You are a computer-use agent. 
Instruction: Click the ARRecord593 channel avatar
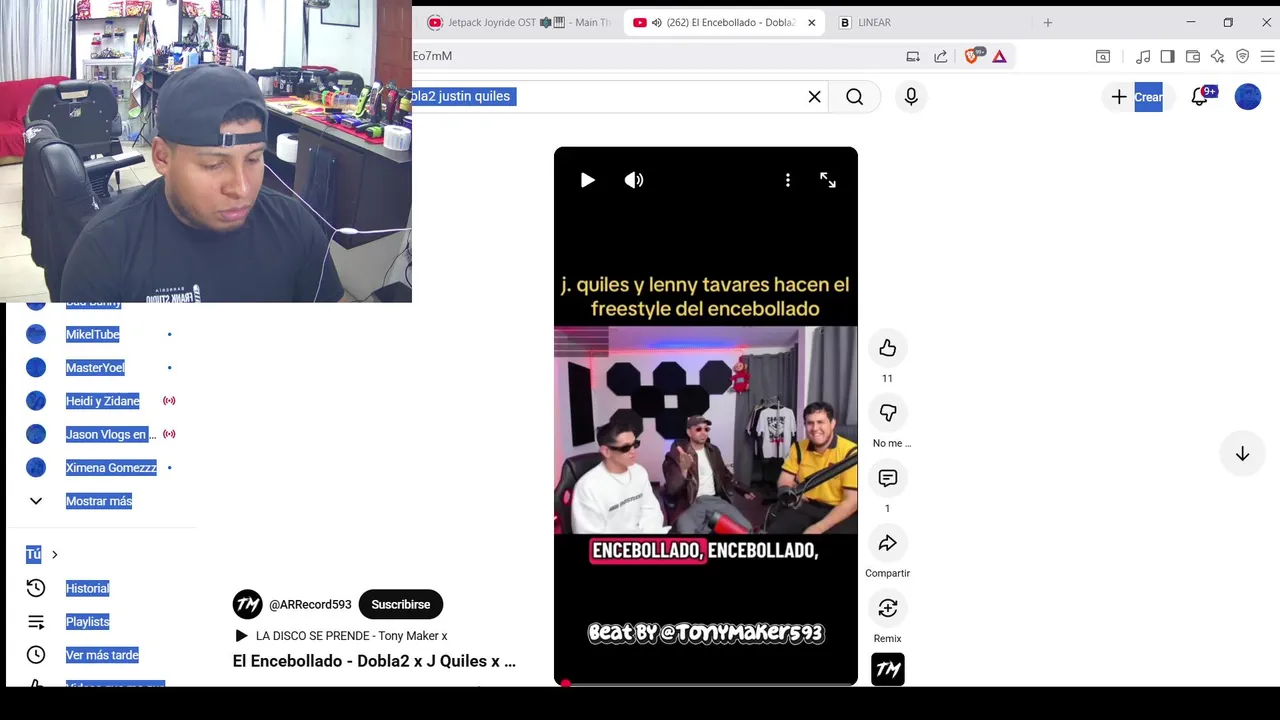pos(248,604)
